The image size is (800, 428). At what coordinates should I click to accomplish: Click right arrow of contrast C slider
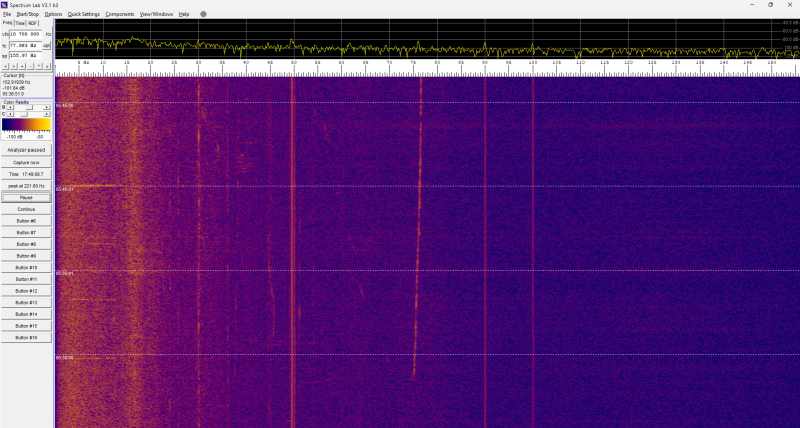47,114
